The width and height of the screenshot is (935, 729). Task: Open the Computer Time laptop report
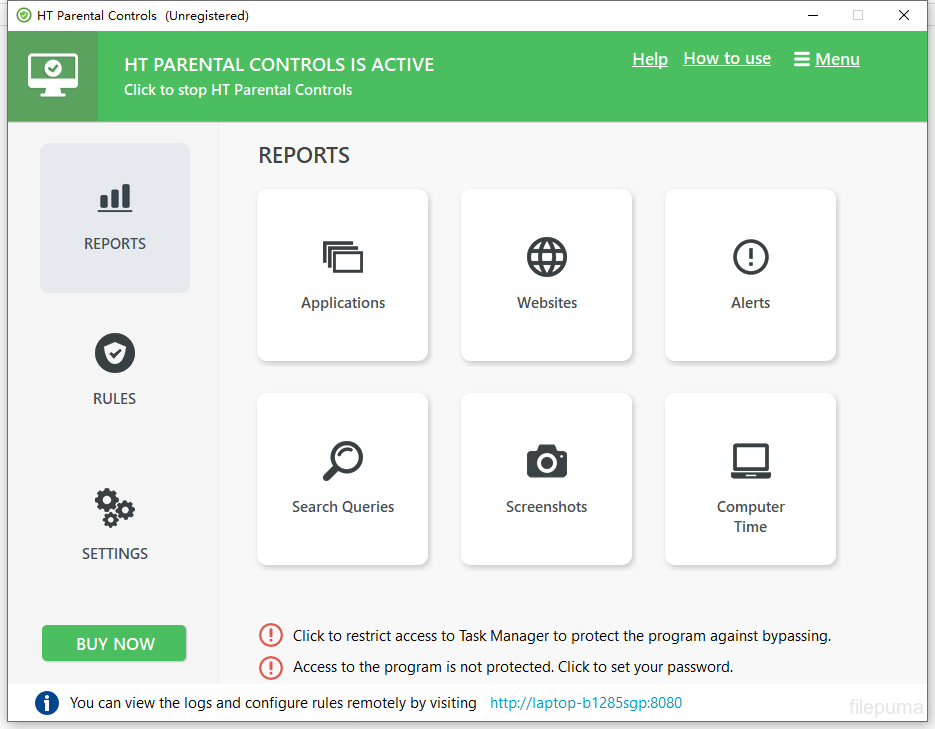coord(750,479)
